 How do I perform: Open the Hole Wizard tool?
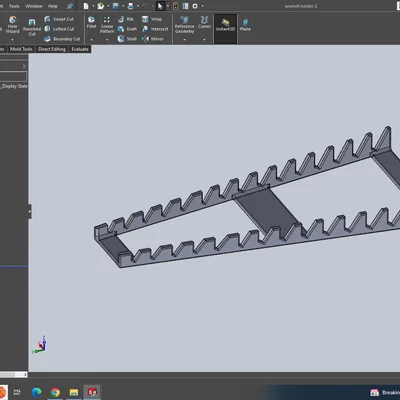12,25
